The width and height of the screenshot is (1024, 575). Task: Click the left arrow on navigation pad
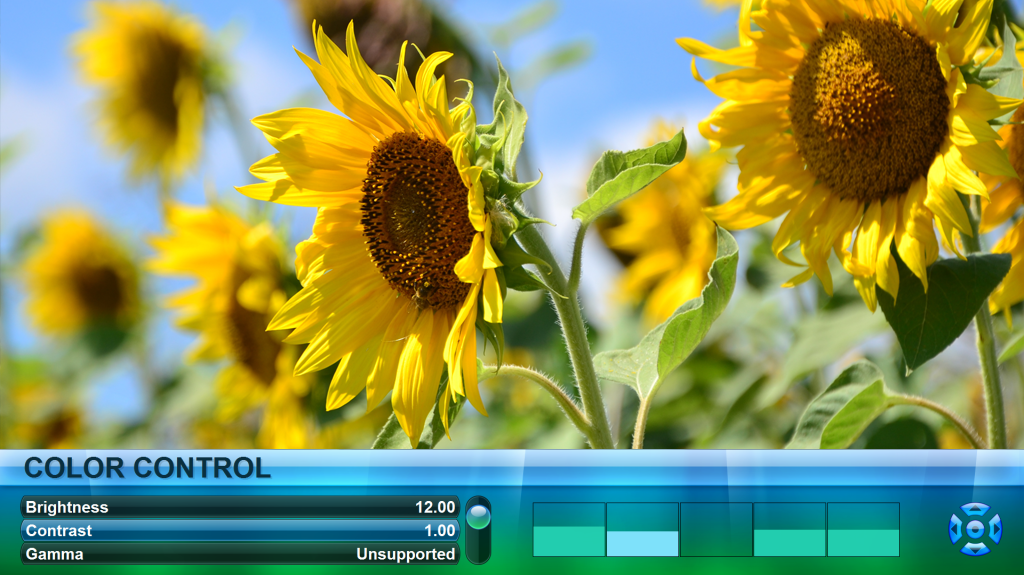pos(954,529)
